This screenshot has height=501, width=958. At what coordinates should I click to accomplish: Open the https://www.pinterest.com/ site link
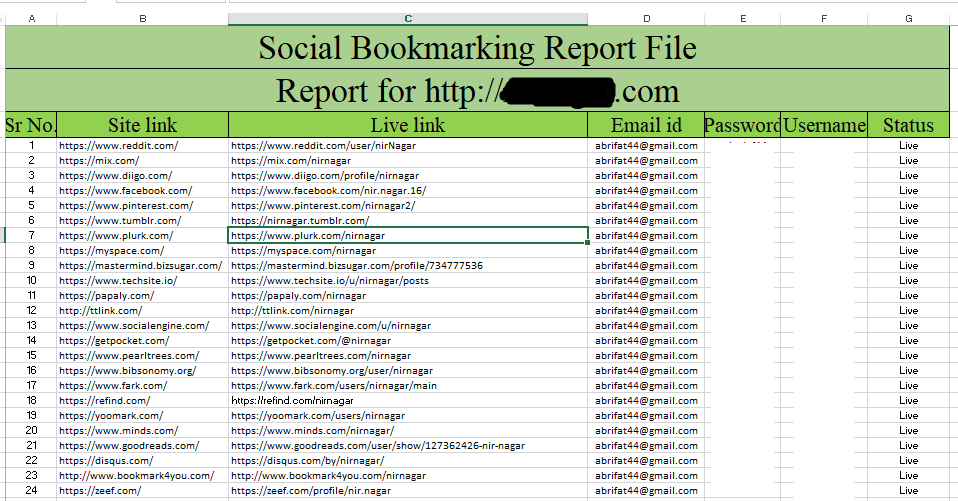click(x=126, y=205)
